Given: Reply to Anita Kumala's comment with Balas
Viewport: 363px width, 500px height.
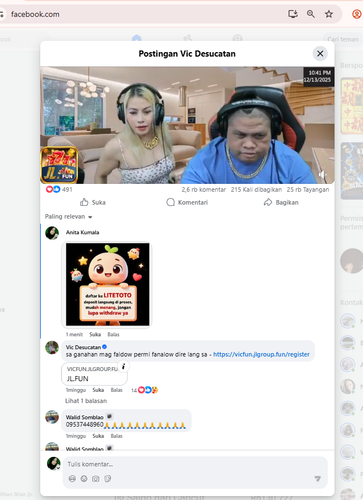Looking at the screenshot, I should click(x=113, y=334).
